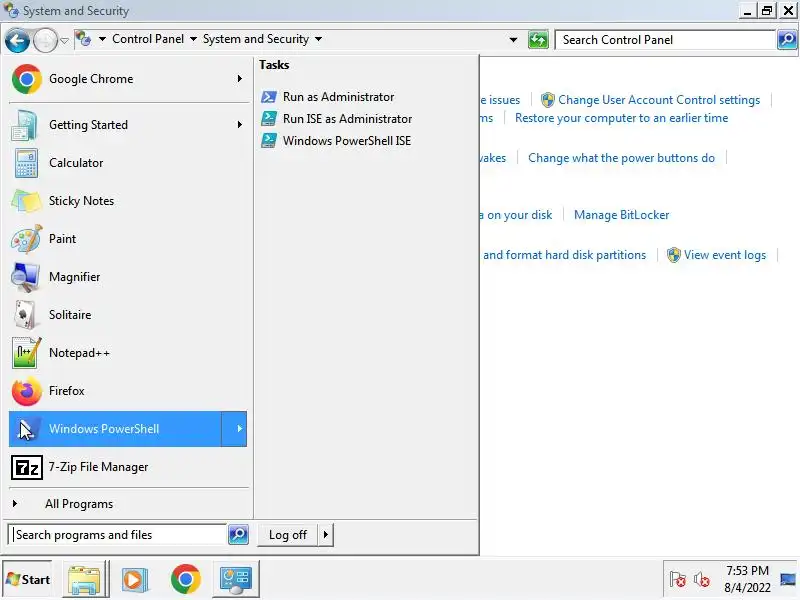Open the Magnifier icon
This screenshot has width=800, height=600.
click(26, 277)
